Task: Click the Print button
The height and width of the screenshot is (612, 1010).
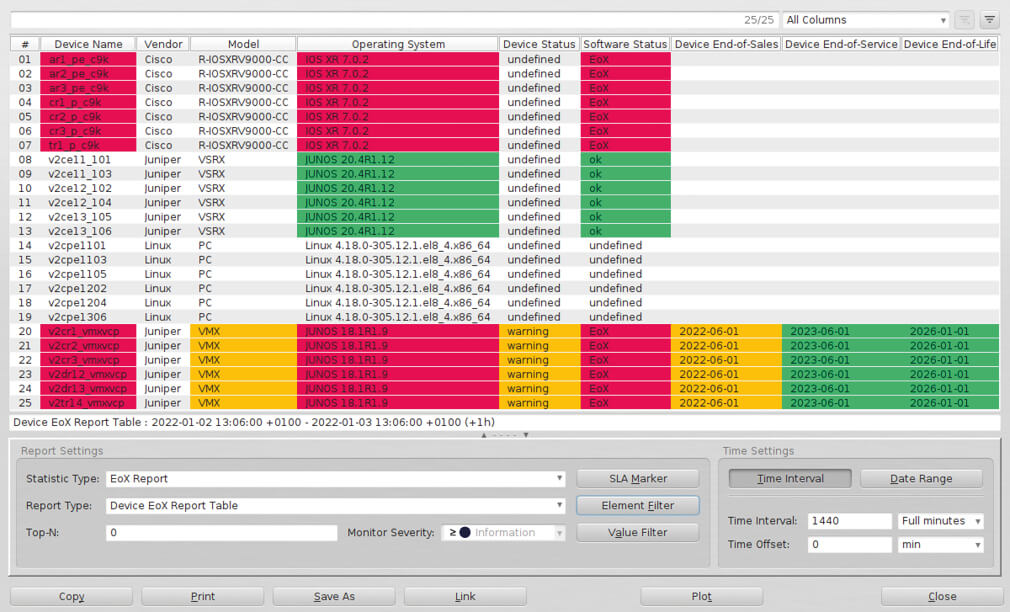Action: (203, 597)
